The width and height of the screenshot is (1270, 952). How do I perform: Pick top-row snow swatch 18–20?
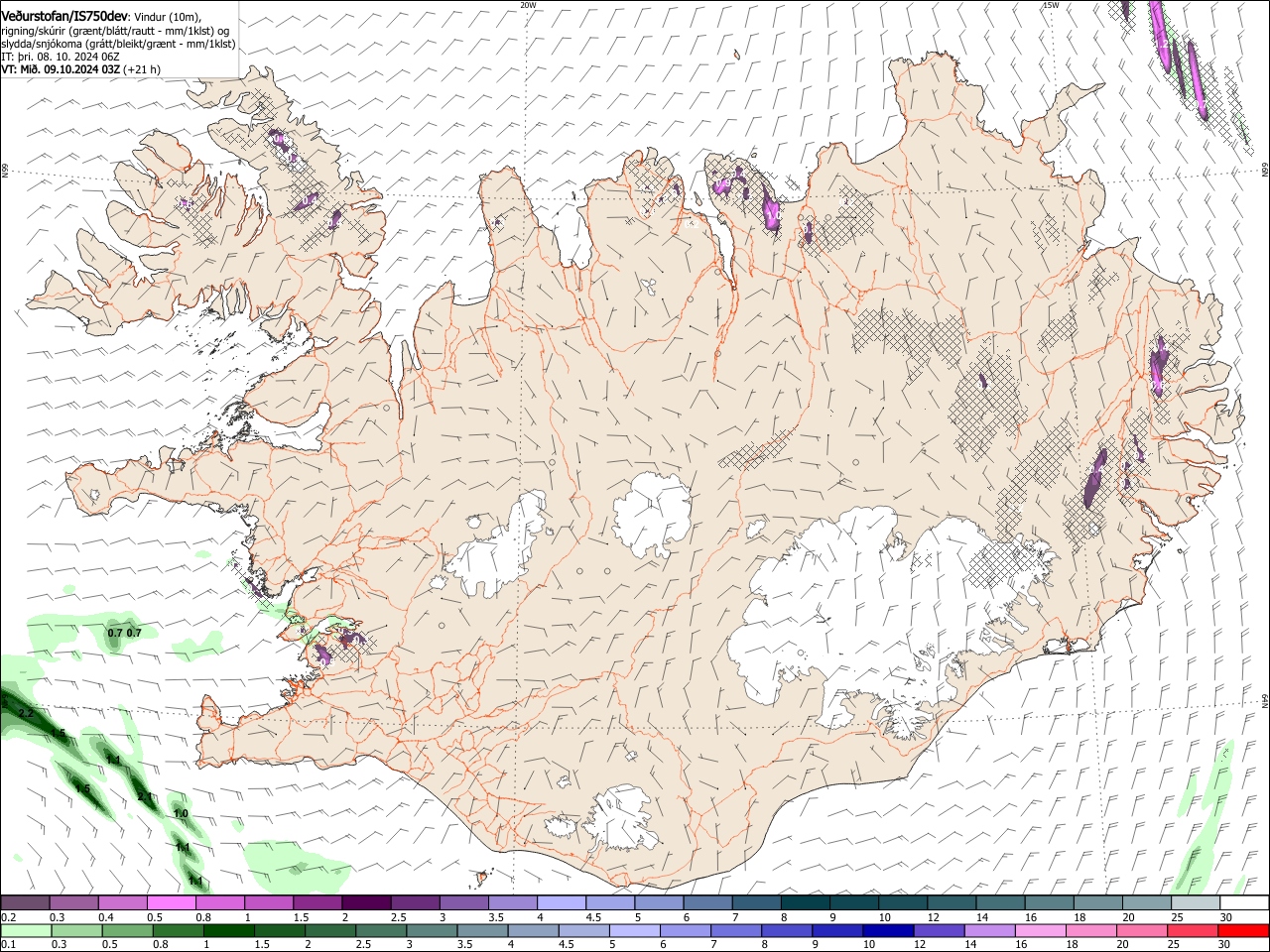pos(1098,903)
